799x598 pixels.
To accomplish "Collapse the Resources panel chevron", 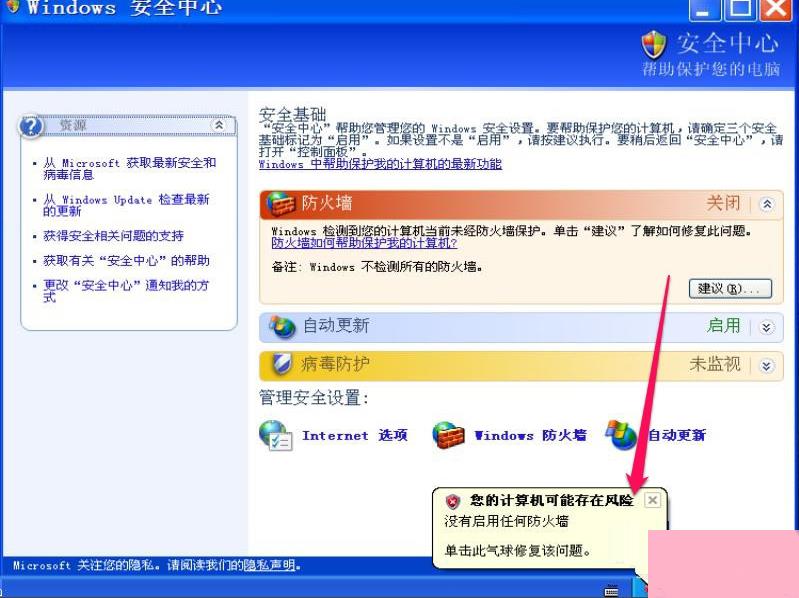I will (x=219, y=125).
